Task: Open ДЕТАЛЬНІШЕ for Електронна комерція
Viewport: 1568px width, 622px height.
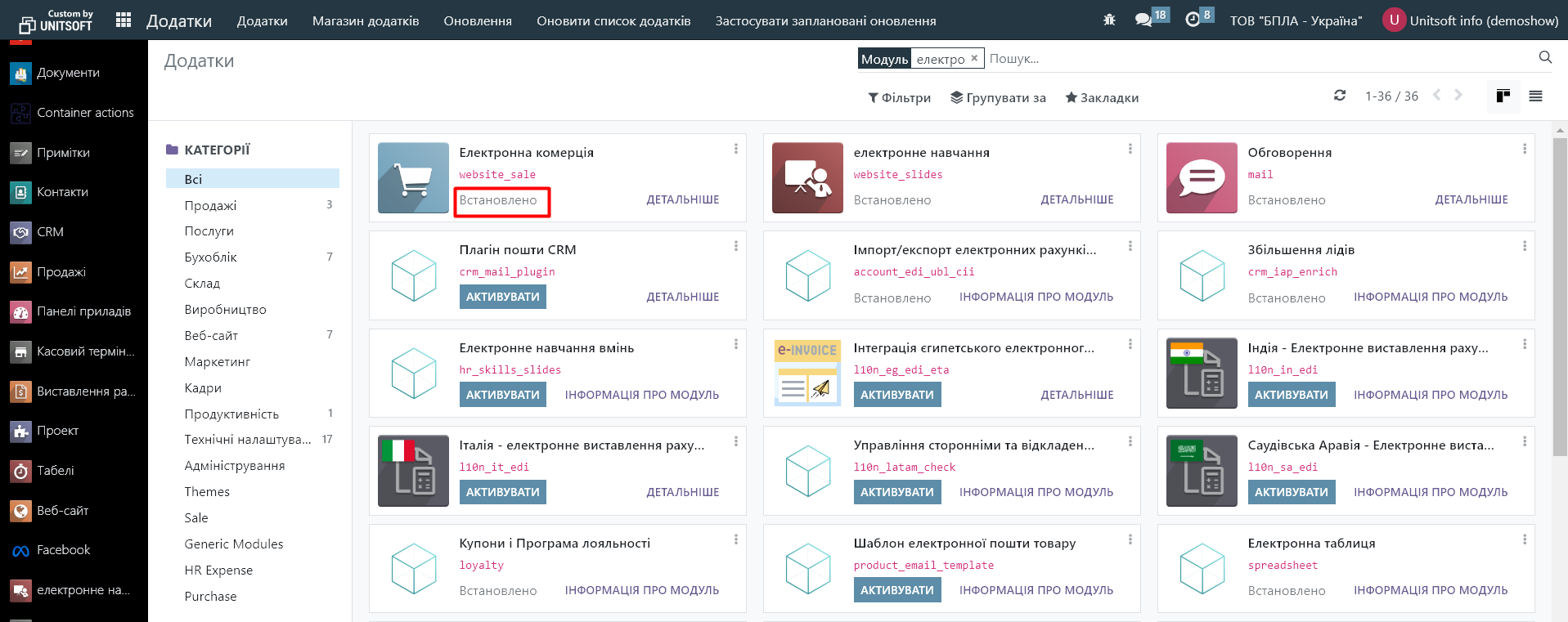Action: coord(682,199)
